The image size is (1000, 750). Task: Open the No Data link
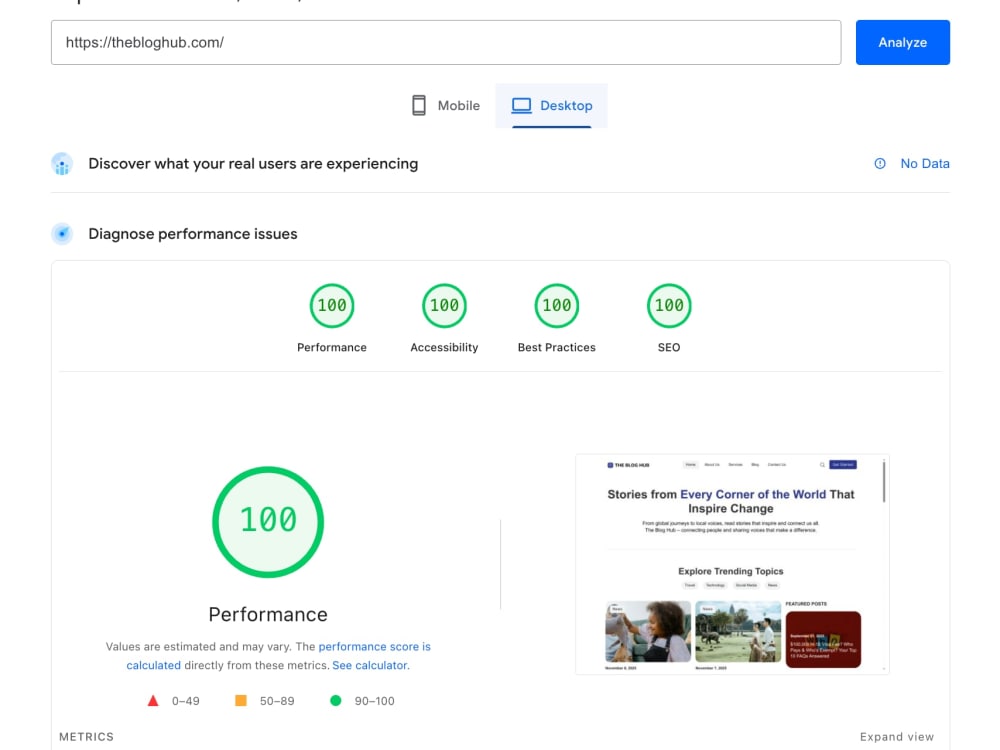coord(925,163)
